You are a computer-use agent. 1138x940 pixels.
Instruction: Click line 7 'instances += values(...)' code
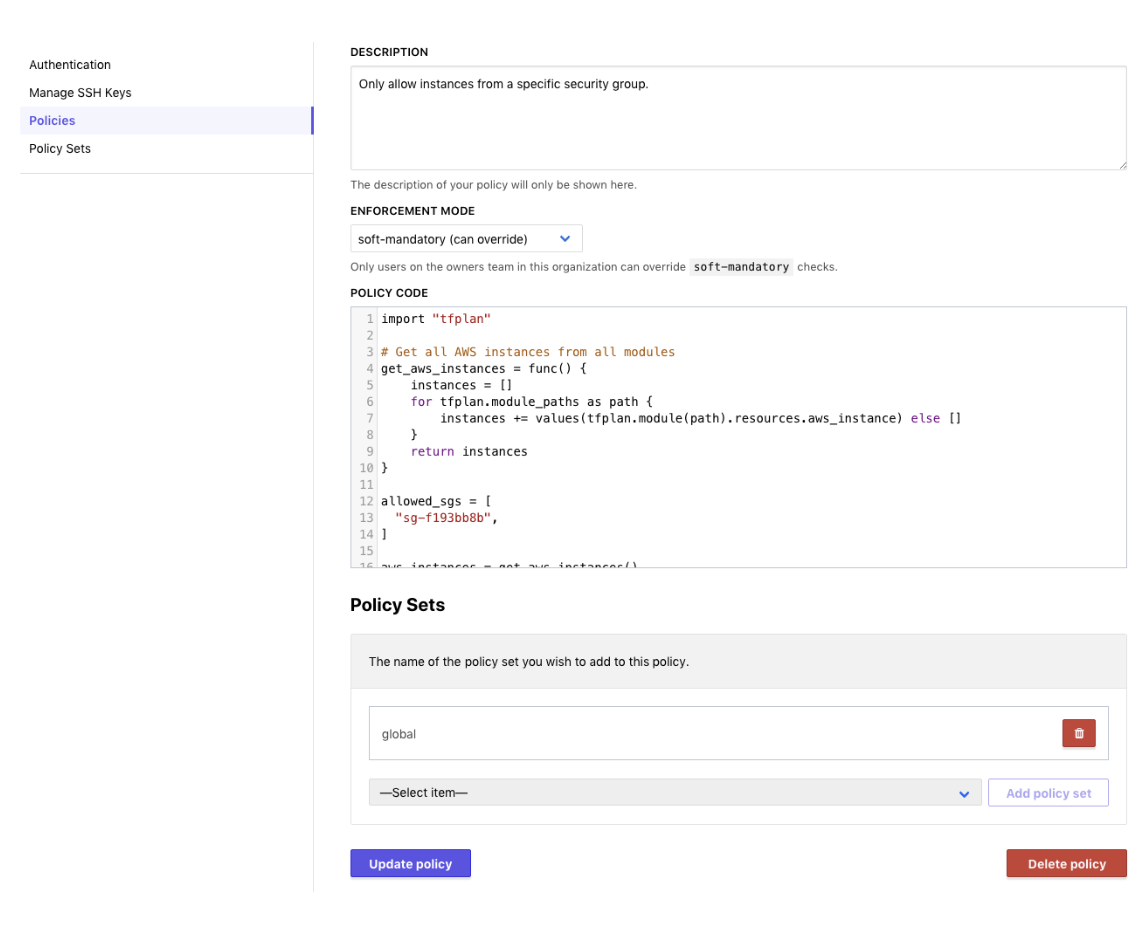point(700,419)
